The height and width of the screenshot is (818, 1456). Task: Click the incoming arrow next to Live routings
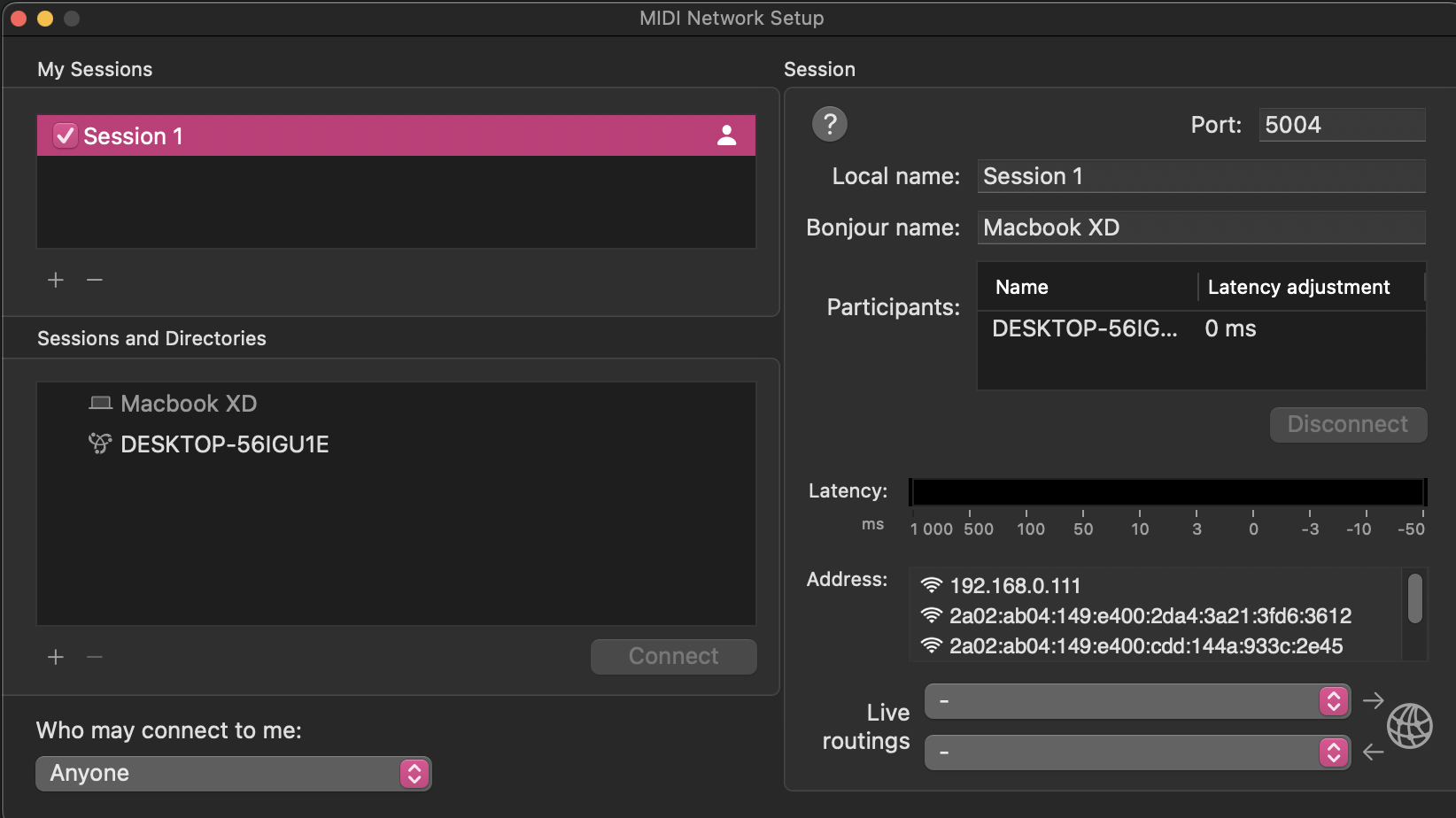pyautogui.click(x=1373, y=752)
